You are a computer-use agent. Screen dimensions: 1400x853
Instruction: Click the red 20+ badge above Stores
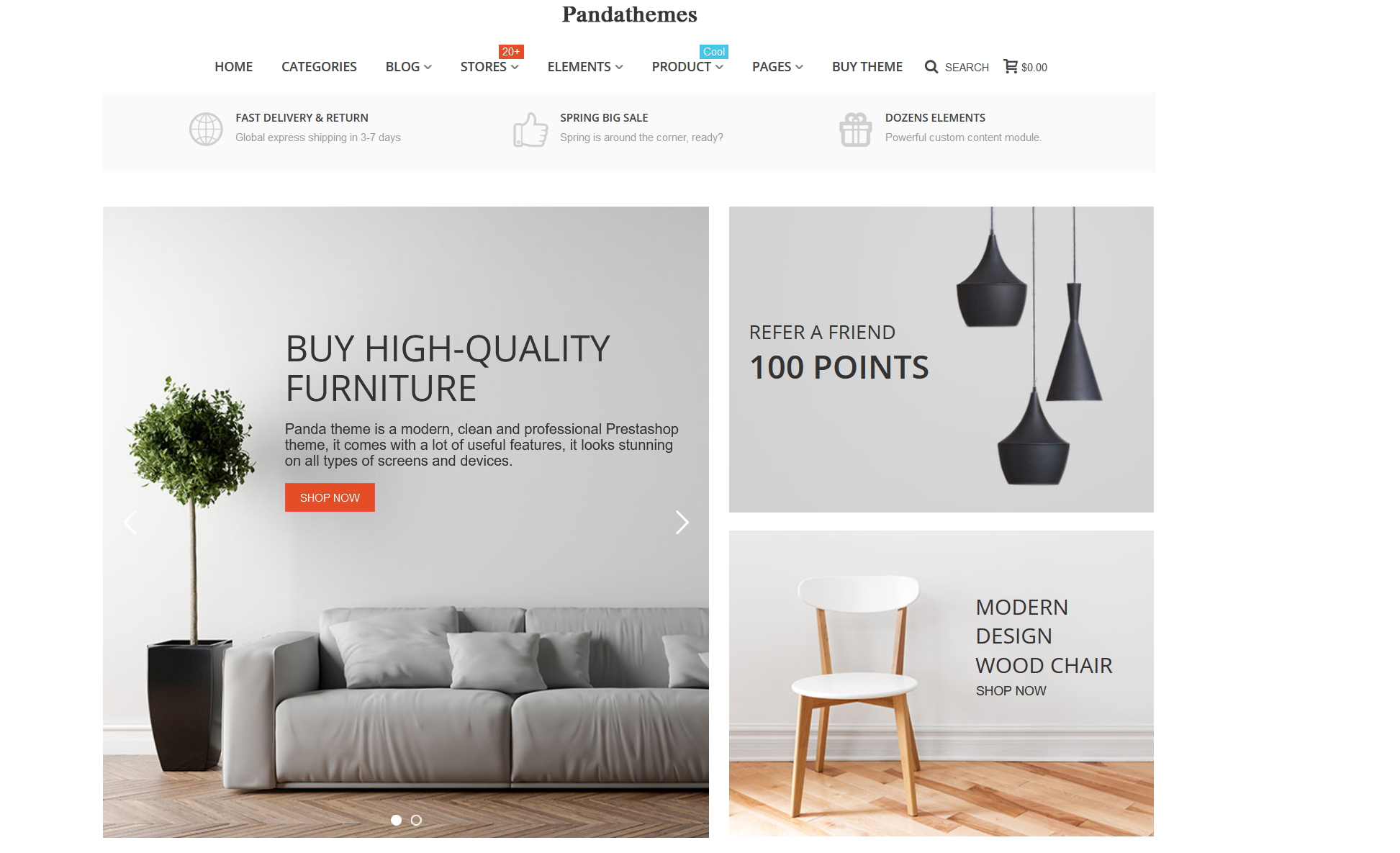point(511,52)
